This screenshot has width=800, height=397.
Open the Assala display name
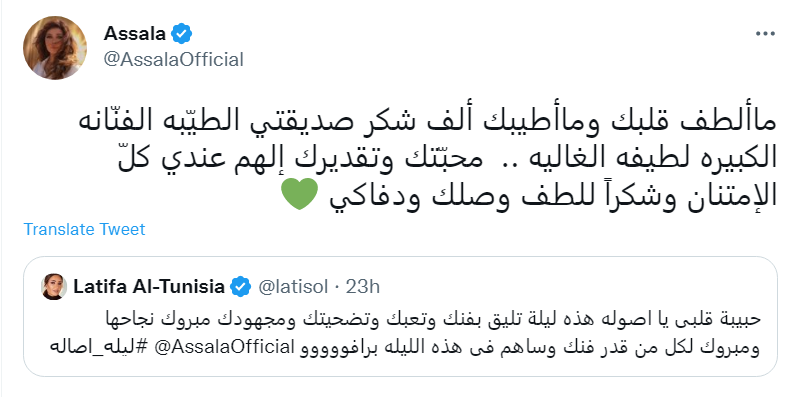tap(135, 34)
